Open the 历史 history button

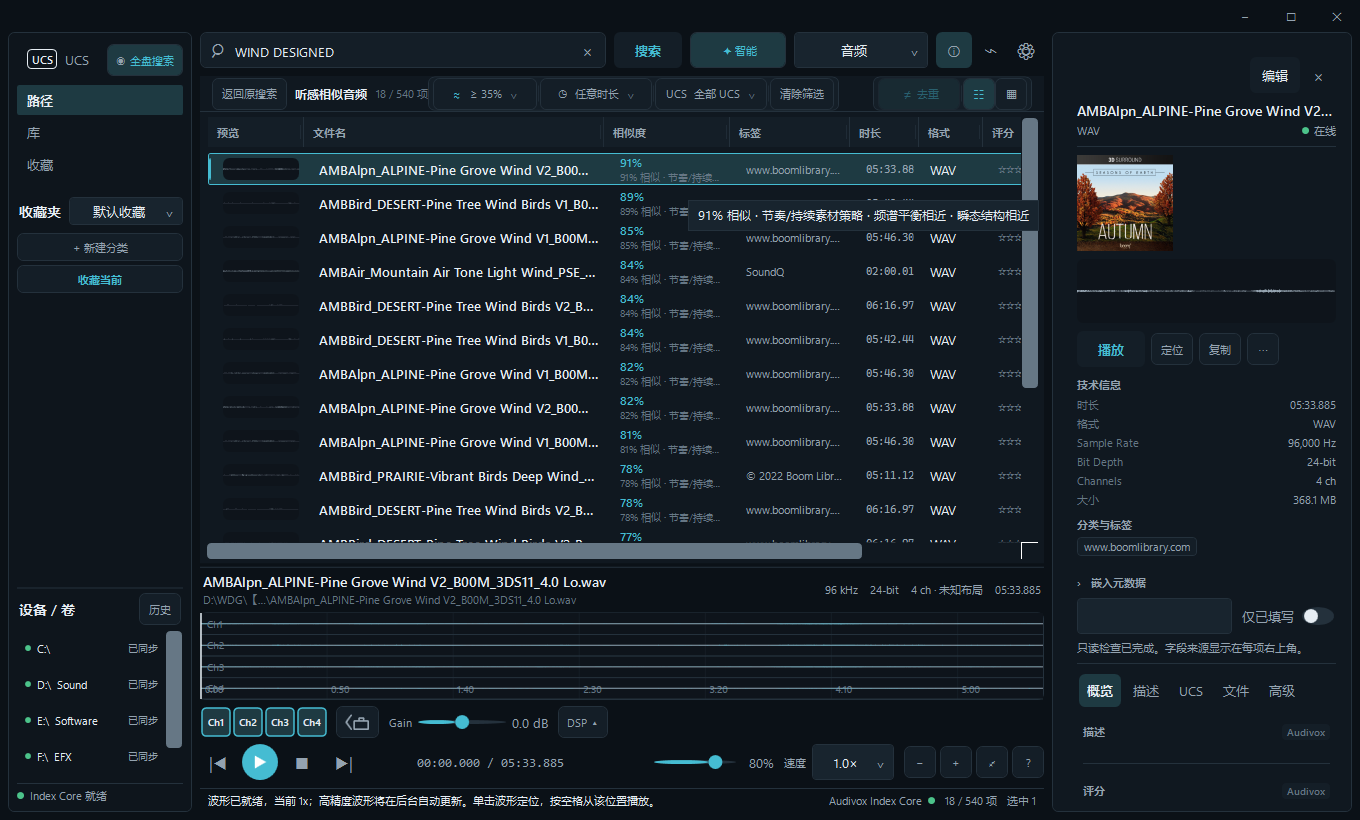click(160, 609)
